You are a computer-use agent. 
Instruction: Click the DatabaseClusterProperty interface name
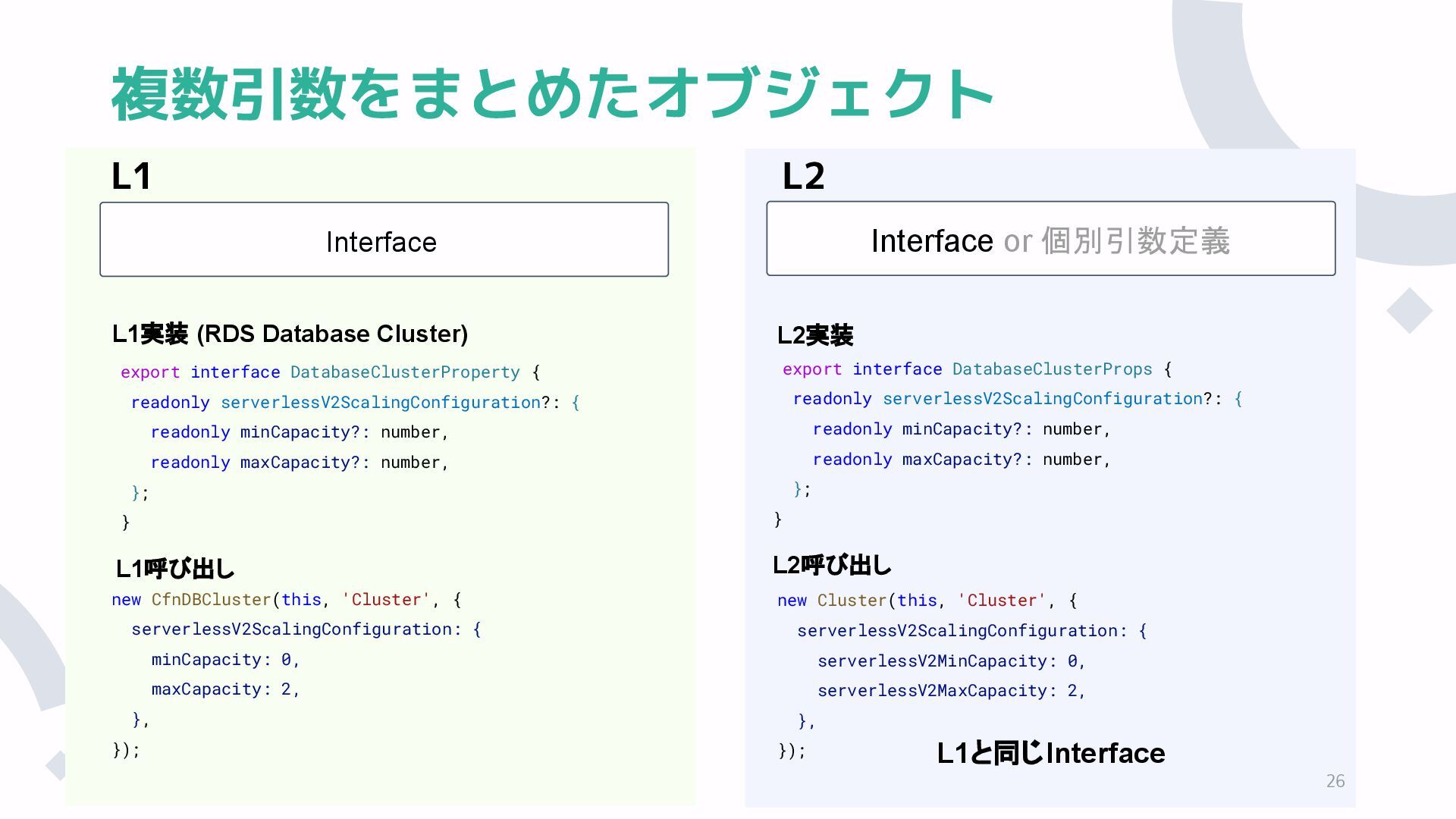coord(405,372)
